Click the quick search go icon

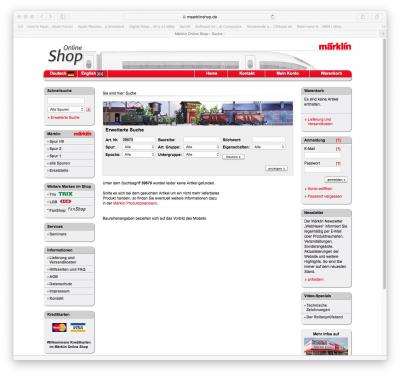[89, 109]
